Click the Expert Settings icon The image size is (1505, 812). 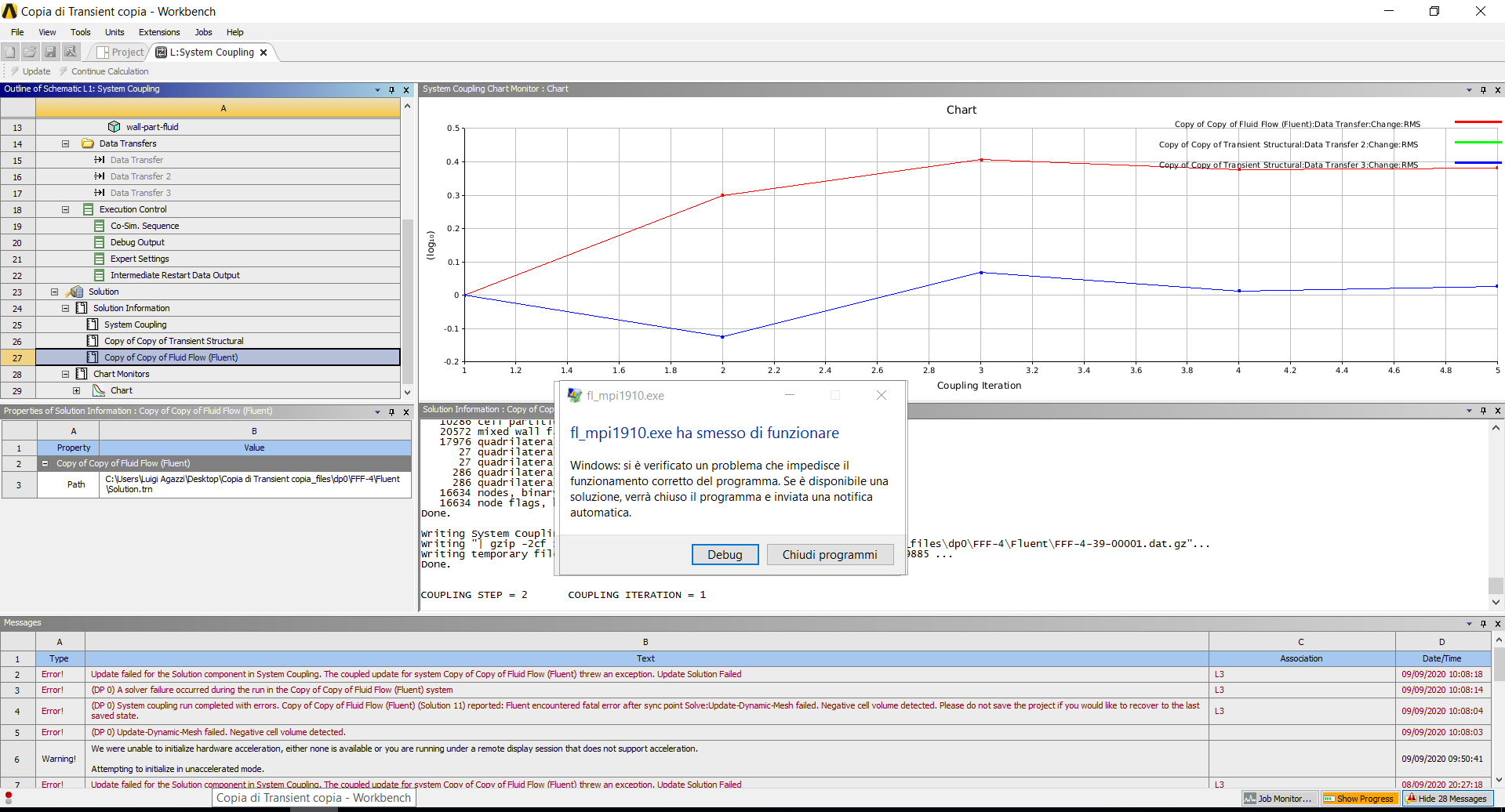pyautogui.click(x=99, y=259)
